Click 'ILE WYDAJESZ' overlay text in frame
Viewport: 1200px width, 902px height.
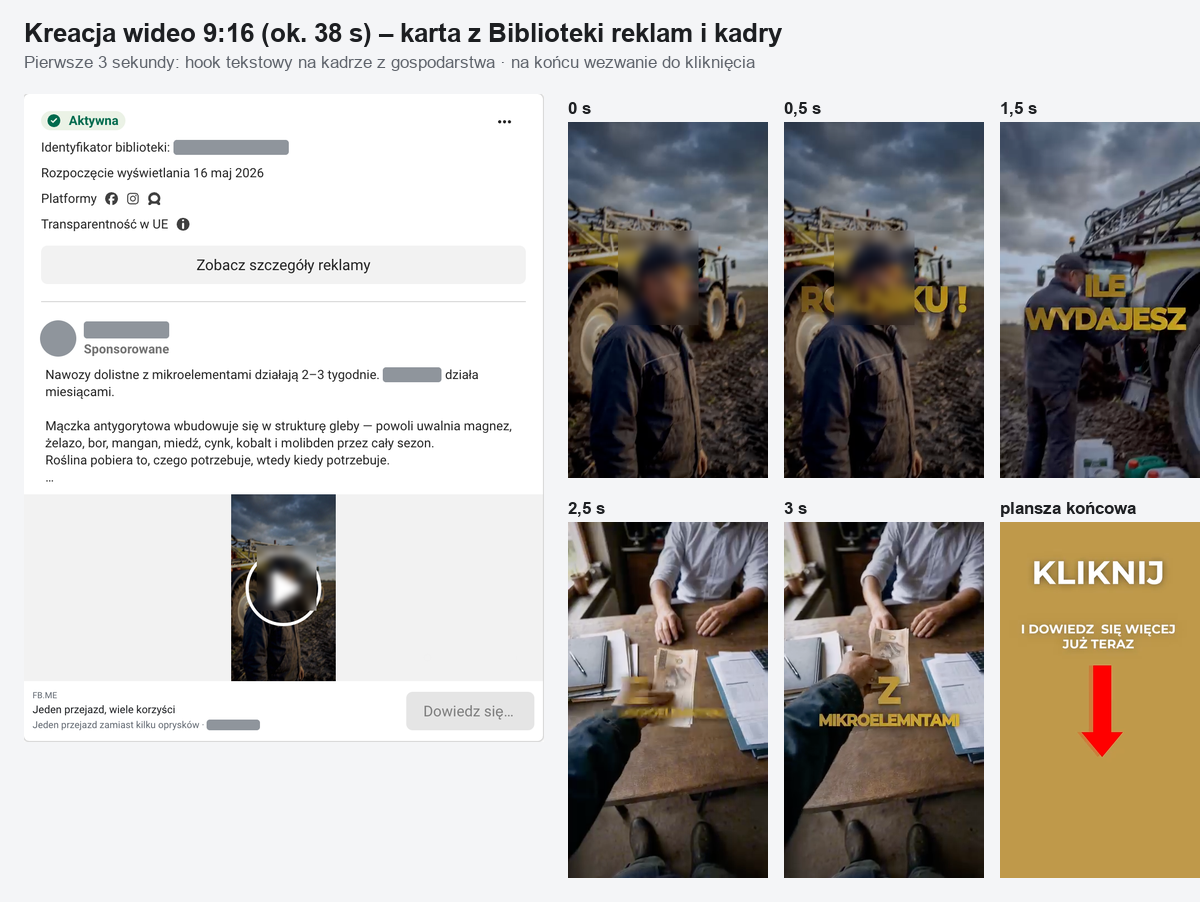[x=1106, y=304]
